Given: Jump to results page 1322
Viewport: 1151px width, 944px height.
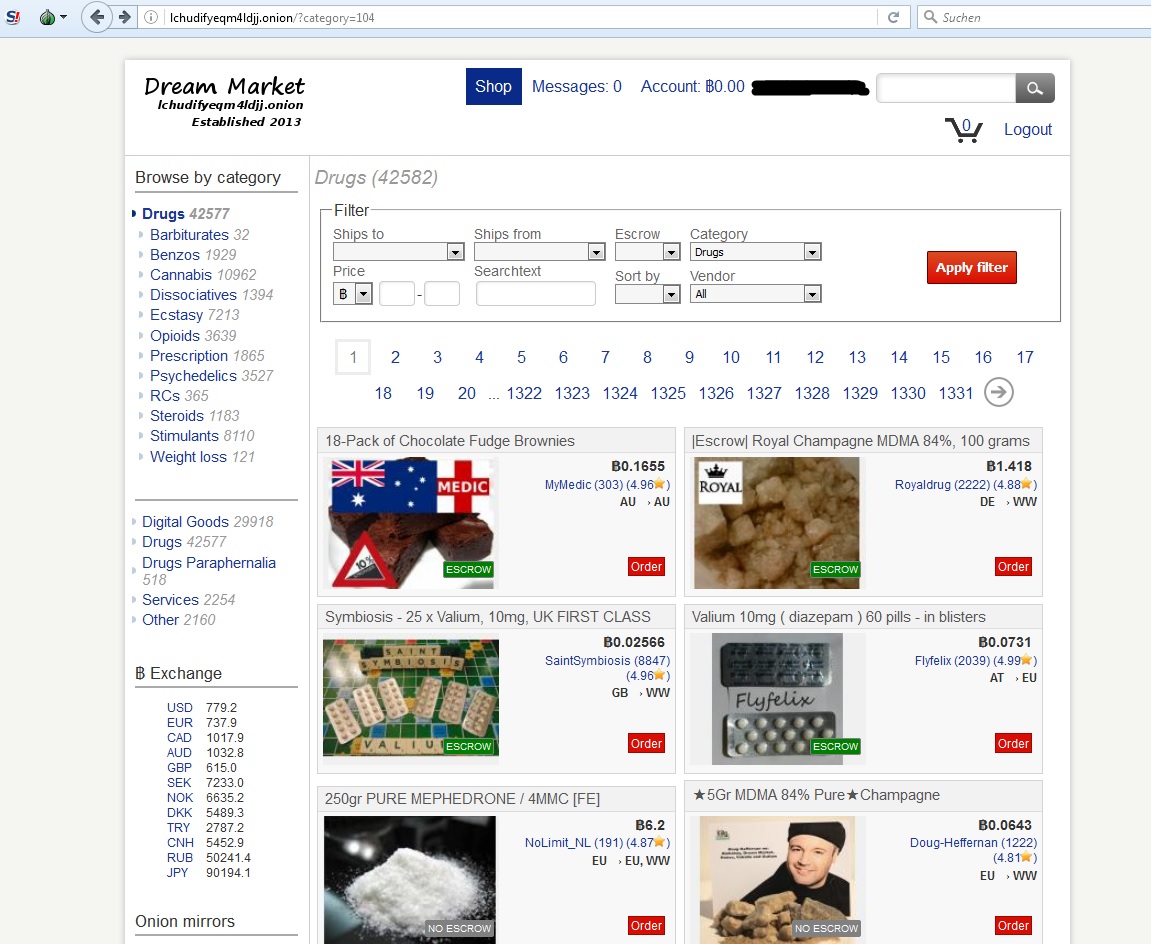Looking at the screenshot, I should 524,393.
